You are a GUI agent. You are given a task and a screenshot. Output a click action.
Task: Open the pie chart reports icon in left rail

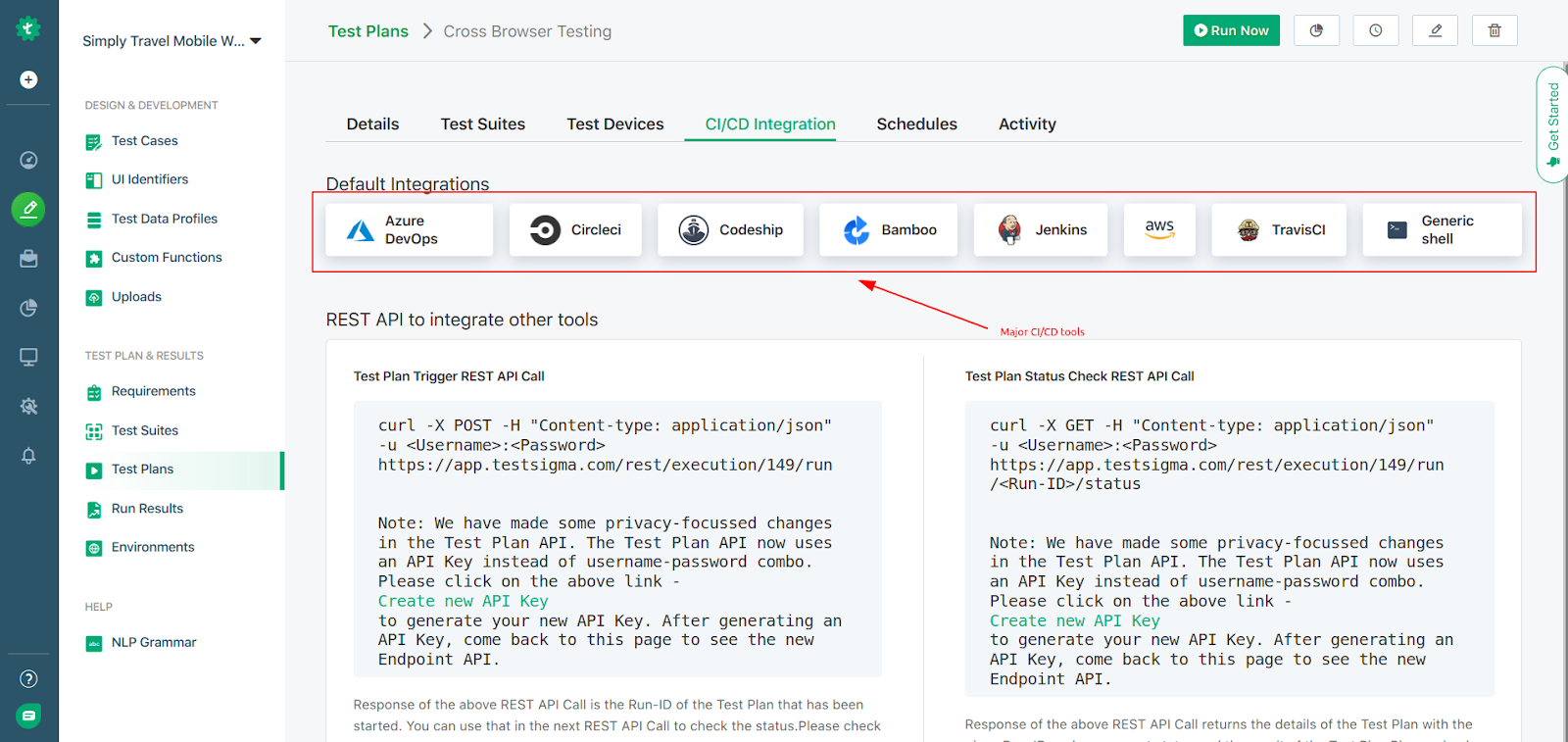point(28,308)
